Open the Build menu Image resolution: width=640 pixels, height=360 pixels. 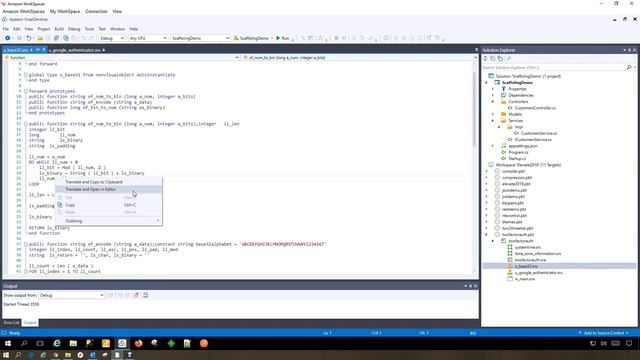[59, 29]
